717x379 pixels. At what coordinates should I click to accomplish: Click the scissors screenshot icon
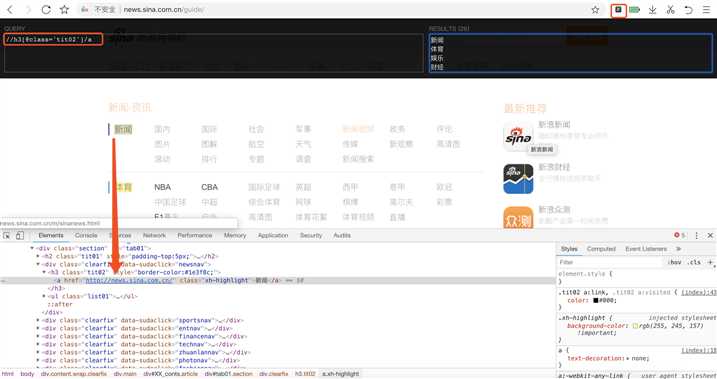(670, 10)
